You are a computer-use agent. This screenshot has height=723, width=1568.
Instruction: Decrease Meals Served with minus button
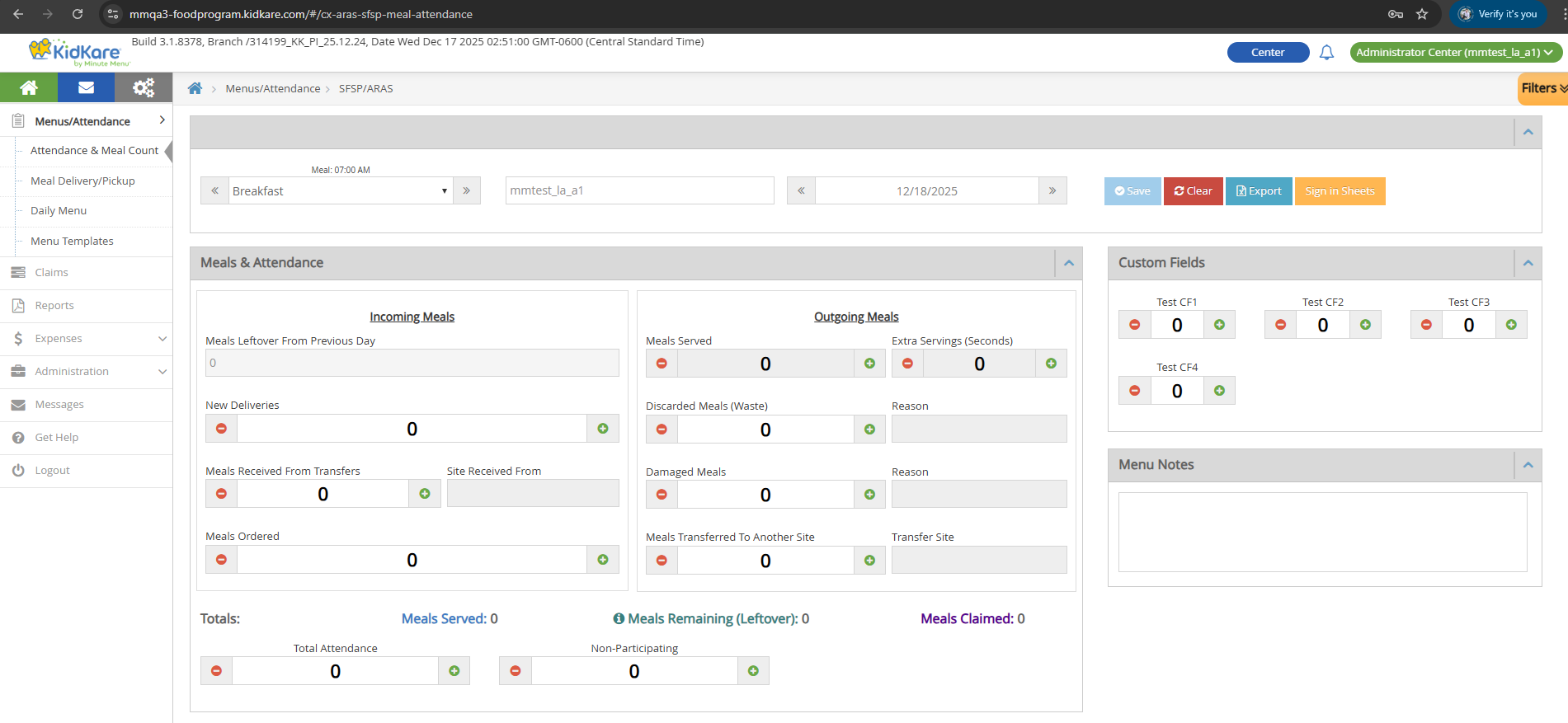point(662,364)
